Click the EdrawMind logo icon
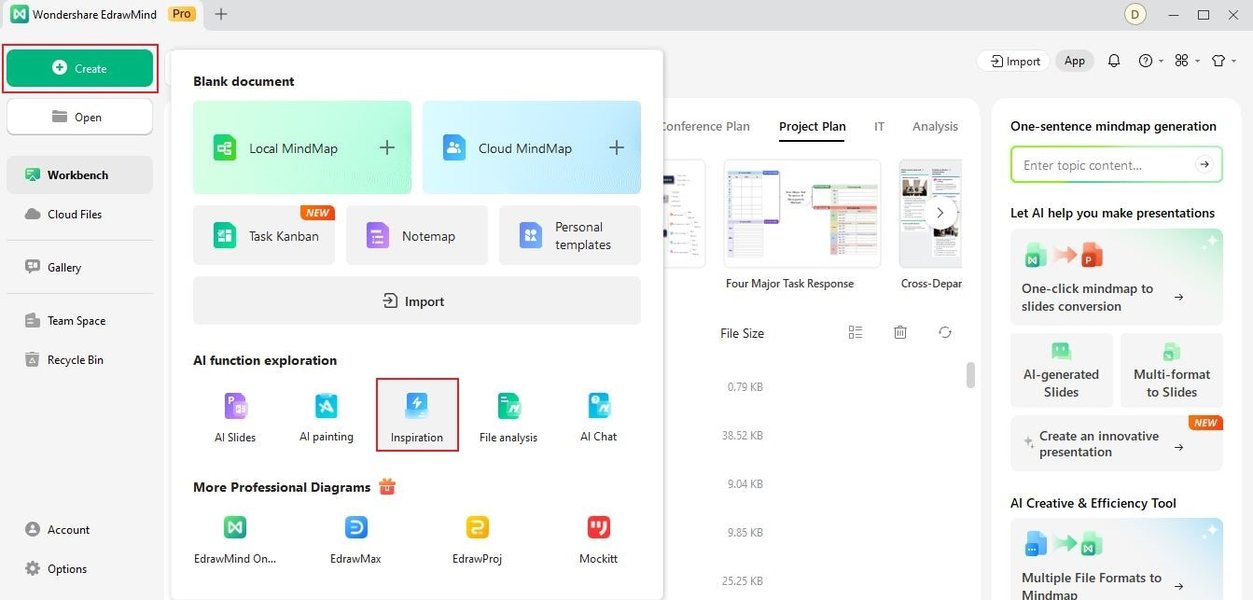The height and width of the screenshot is (600, 1253). click(19, 14)
